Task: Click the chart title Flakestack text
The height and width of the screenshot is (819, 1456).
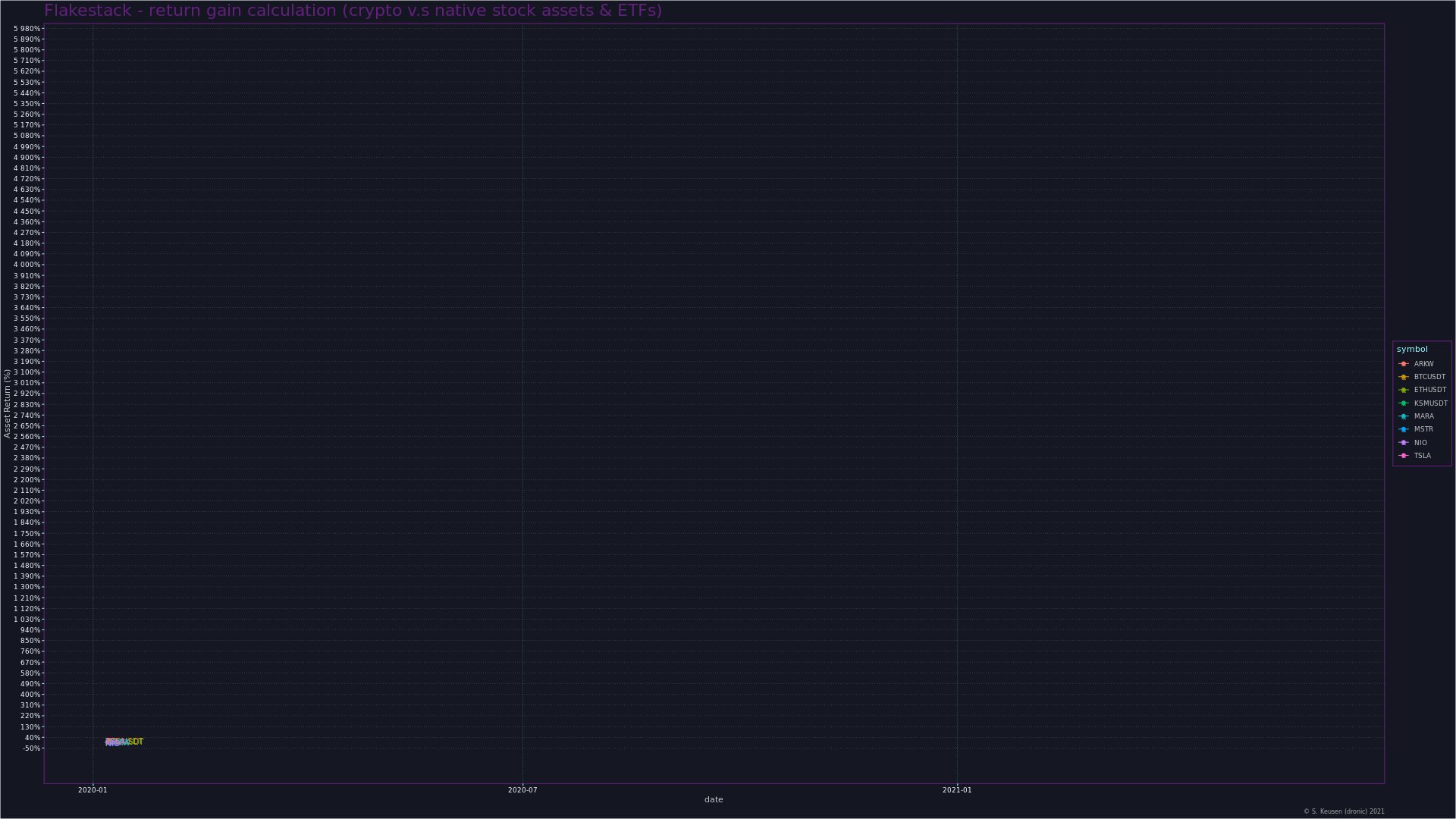Action: [x=353, y=11]
